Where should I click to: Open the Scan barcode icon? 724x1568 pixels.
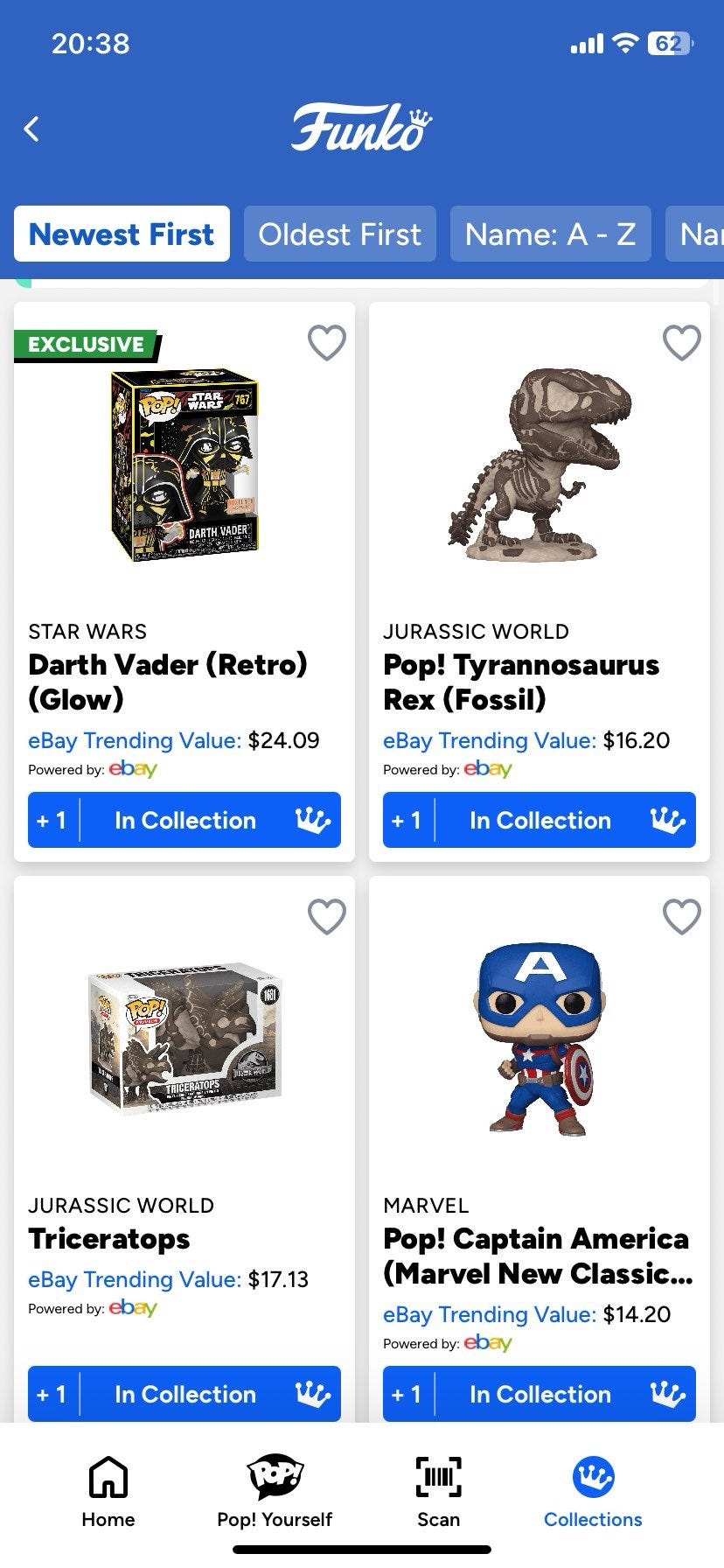point(438,1477)
